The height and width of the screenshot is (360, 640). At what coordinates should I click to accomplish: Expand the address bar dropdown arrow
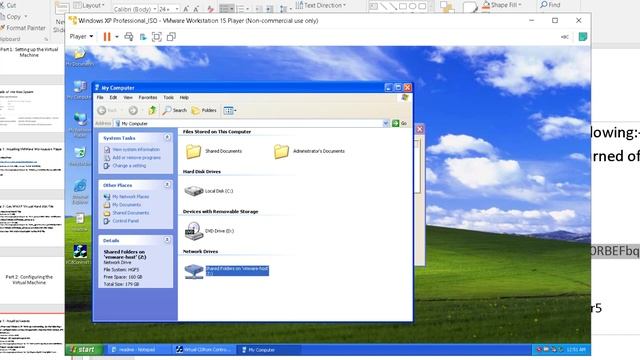tap(385, 123)
